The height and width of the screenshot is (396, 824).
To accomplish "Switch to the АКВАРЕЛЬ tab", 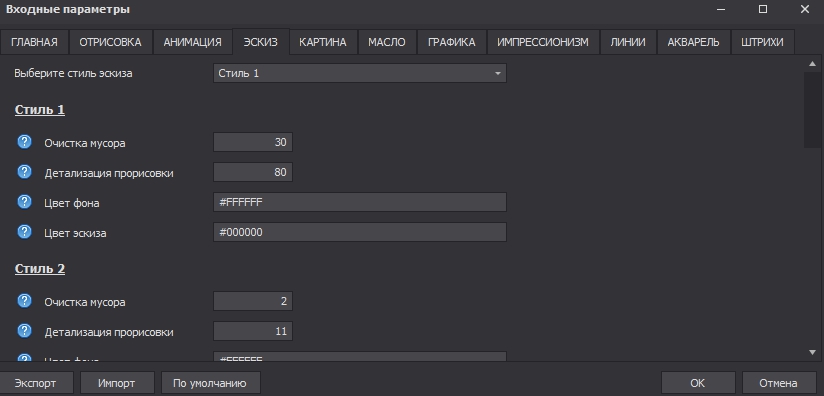I will 693,42.
